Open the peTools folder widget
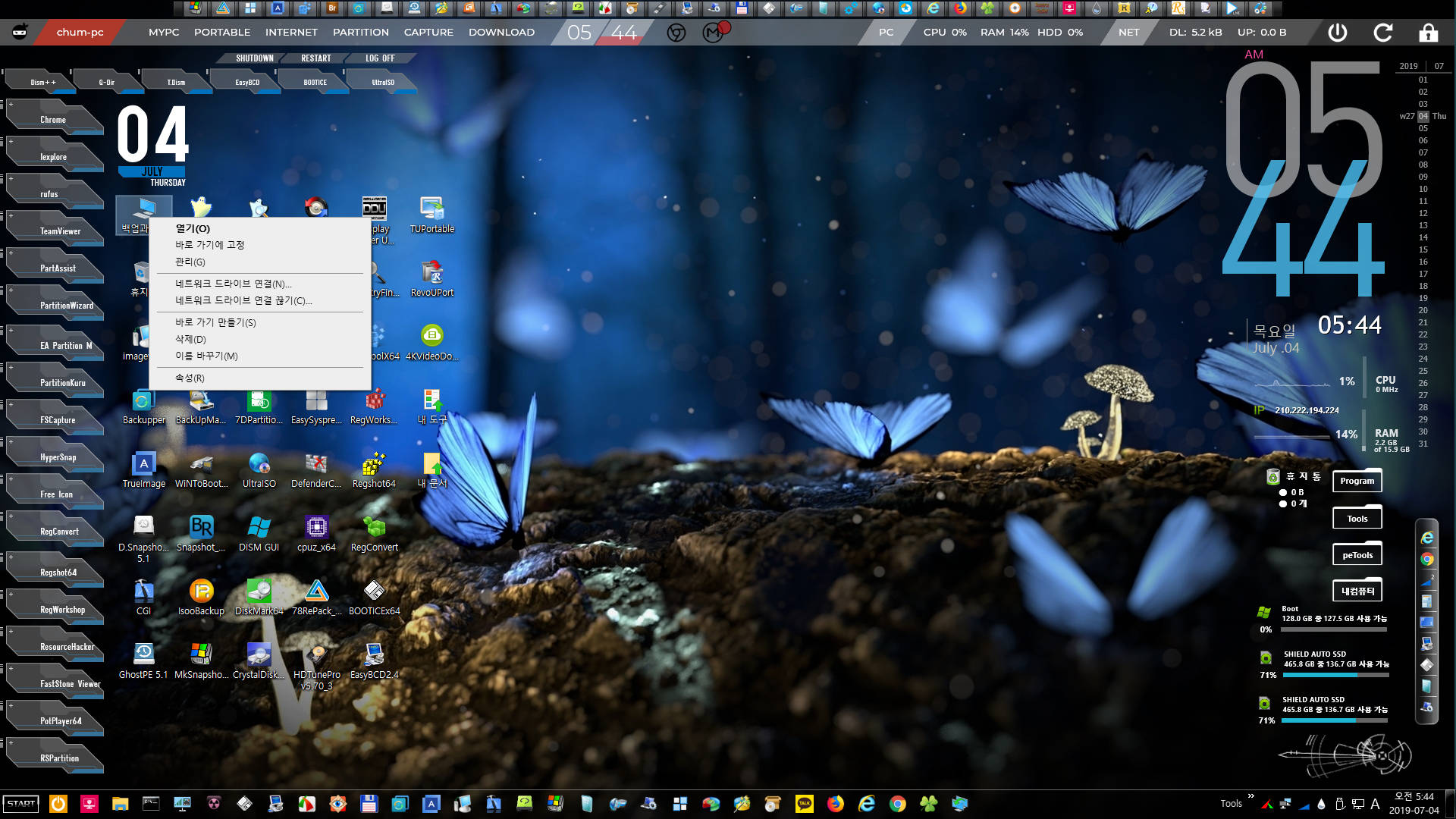The width and height of the screenshot is (1456, 819). pos(1357,555)
